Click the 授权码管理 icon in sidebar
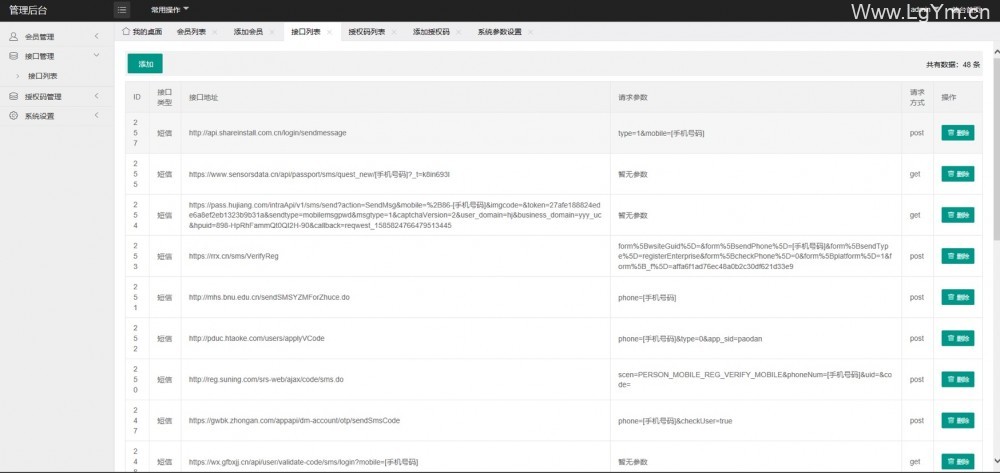This screenshot has height=473, width=1000. tap(13, 96)
